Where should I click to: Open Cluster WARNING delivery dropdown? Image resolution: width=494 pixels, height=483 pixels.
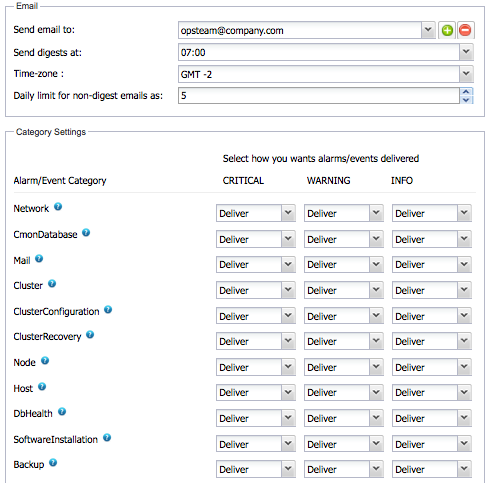coord(344,290)
